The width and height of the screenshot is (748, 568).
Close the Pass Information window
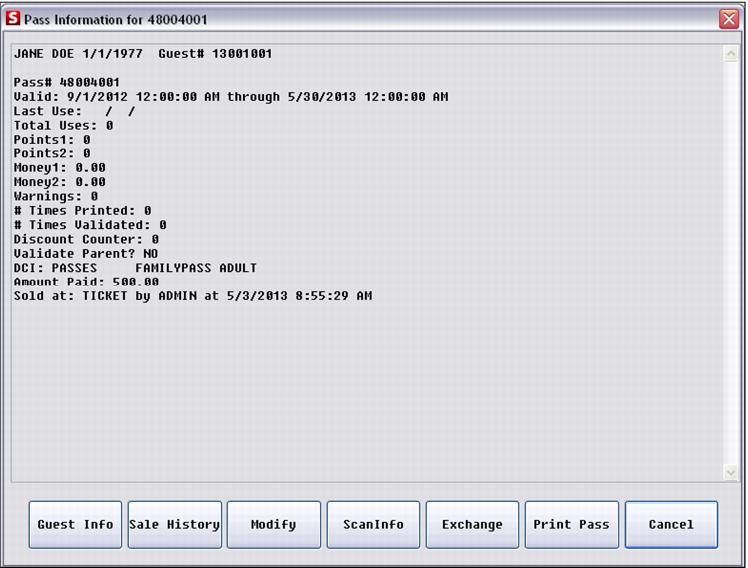click(727, 19)
